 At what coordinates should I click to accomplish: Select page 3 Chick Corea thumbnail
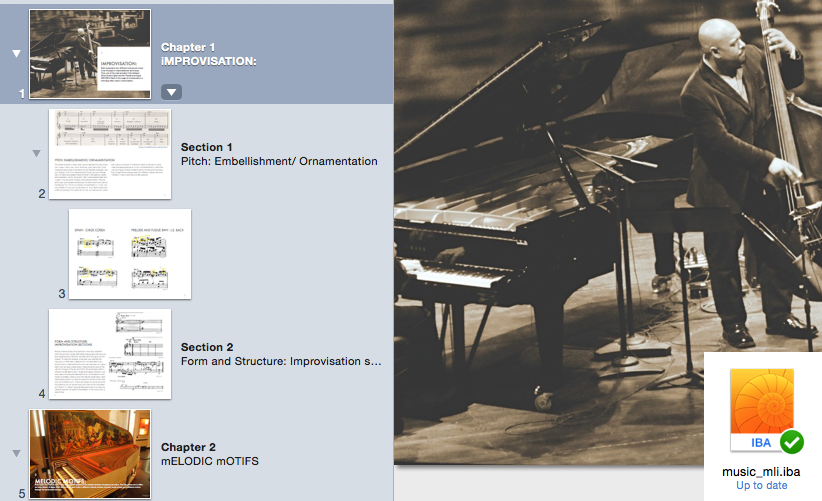tap(130, 254)
